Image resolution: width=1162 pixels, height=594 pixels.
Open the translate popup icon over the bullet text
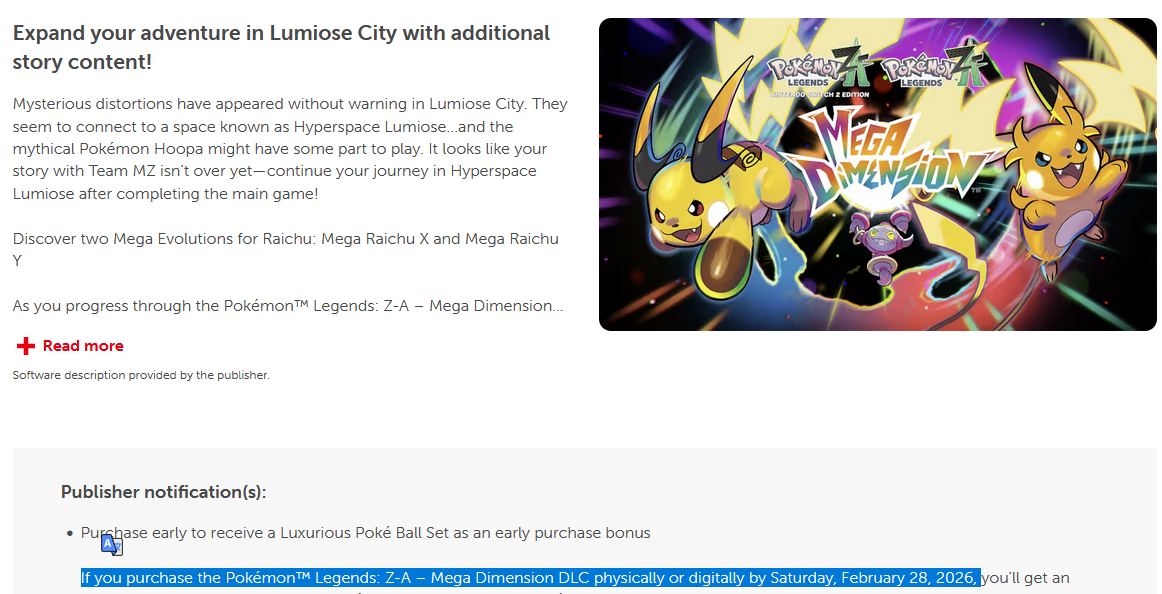112,545
